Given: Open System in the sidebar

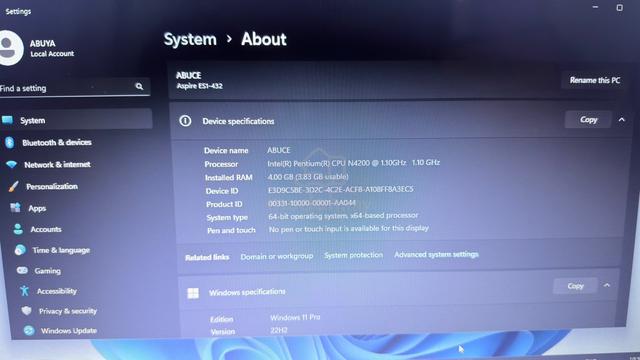Looking at the screenshot, I should coord(76,120).
